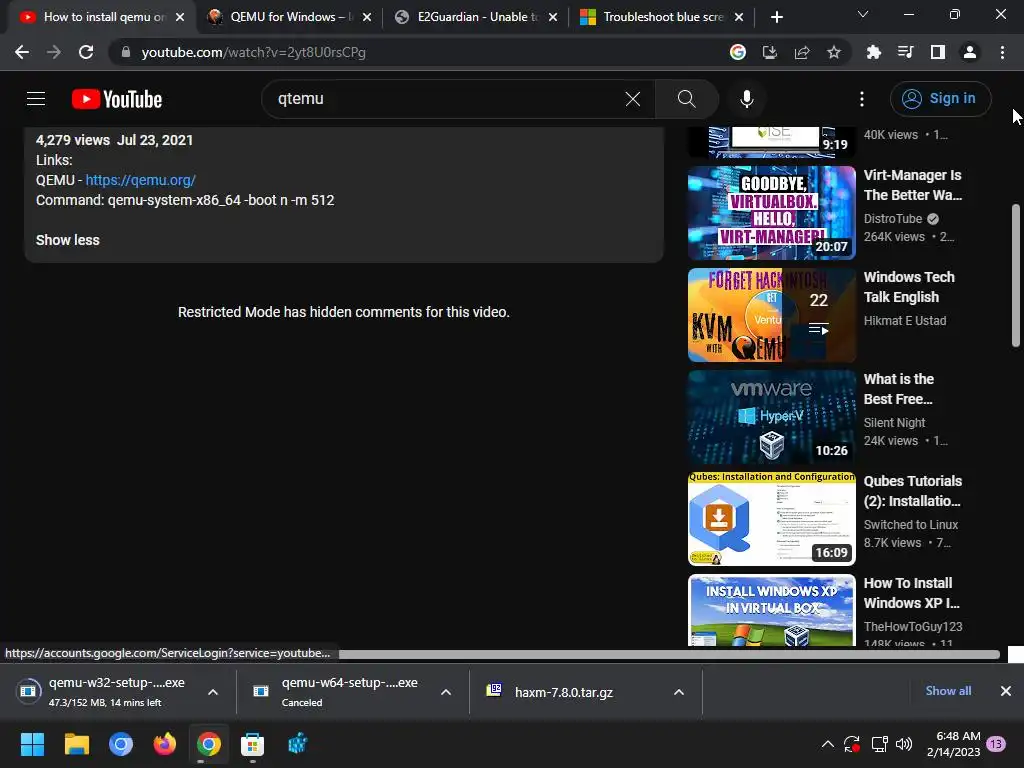Click the YouTube search input field

(x=444, y=99)
